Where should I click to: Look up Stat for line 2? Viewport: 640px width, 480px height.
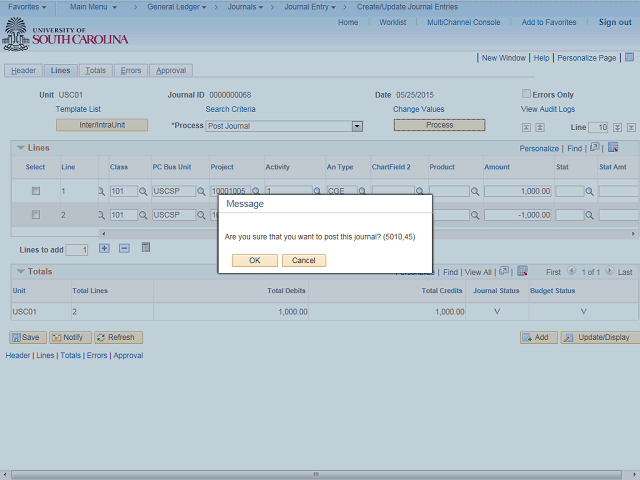589,215
